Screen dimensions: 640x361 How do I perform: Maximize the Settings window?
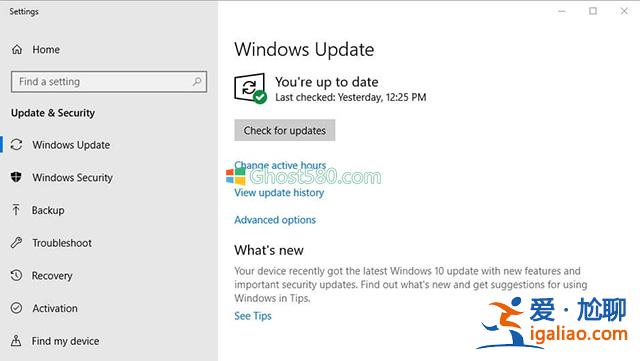pyautogui.click(x=593, y=11)
